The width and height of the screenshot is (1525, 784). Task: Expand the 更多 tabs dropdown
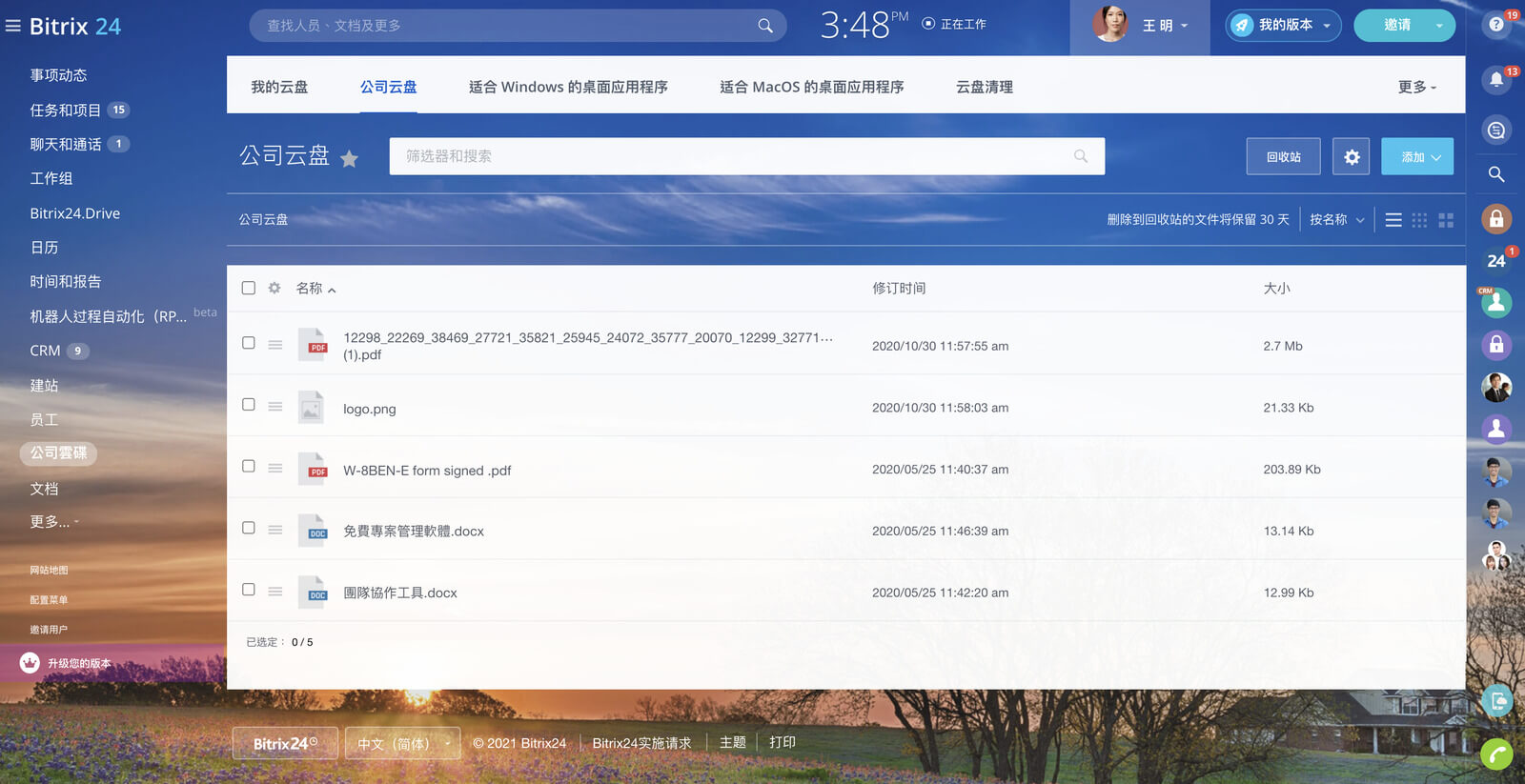[1417, 87]
